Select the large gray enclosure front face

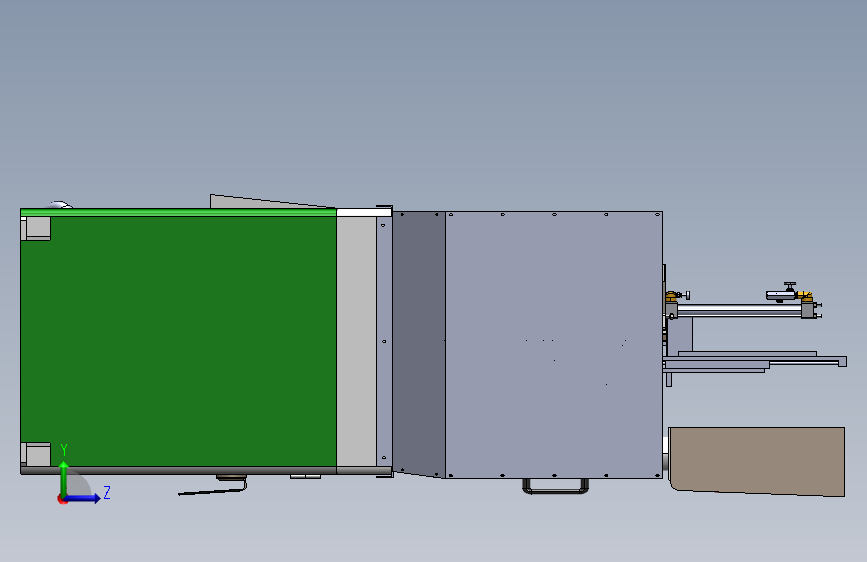point(553,344)
